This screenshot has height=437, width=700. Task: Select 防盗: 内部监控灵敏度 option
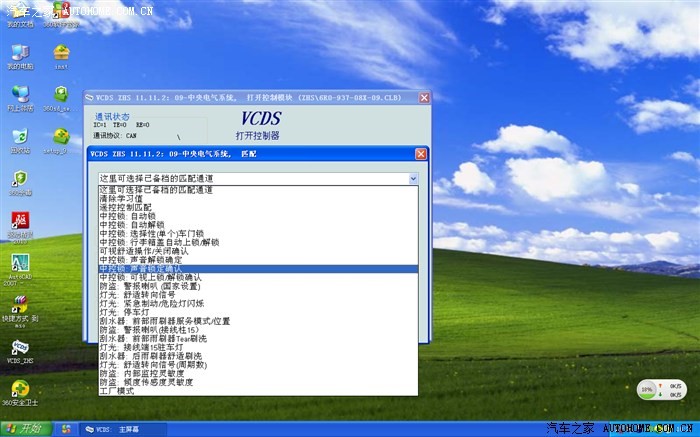tap(258, 373)
